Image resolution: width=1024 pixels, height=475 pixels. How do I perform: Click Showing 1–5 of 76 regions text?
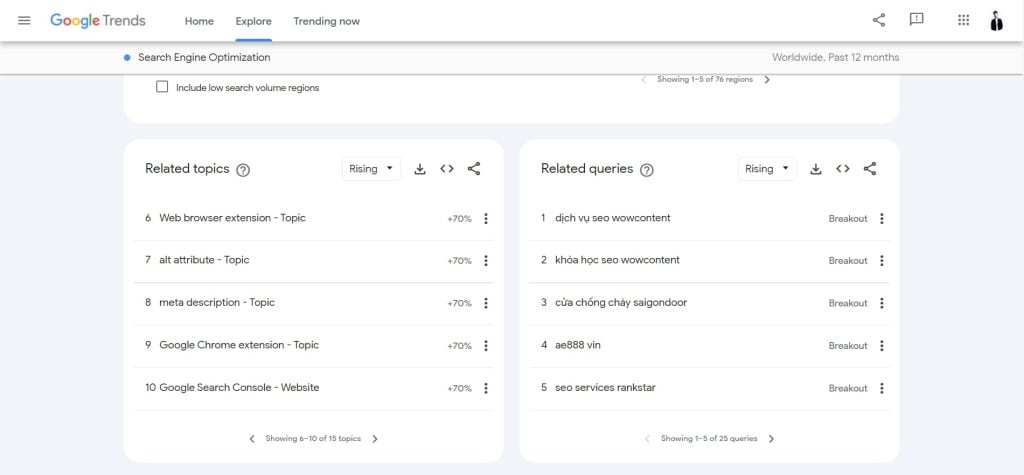click(705, 80)
